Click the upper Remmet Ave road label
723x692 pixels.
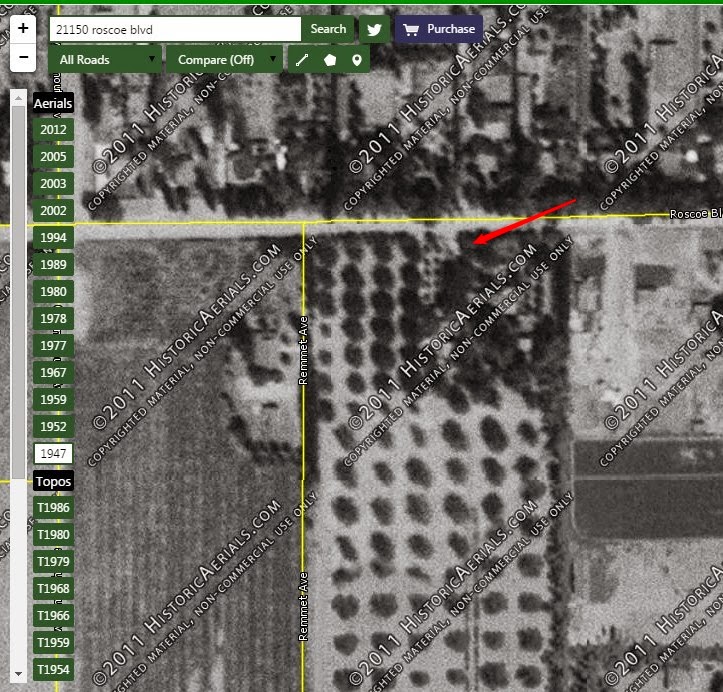[x=303, y=350]
